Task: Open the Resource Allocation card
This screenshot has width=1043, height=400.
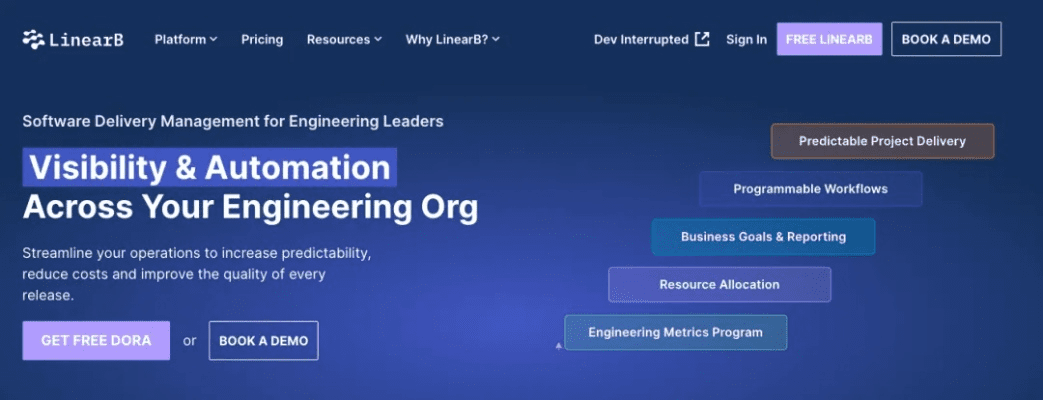Action: pos(719,285)
